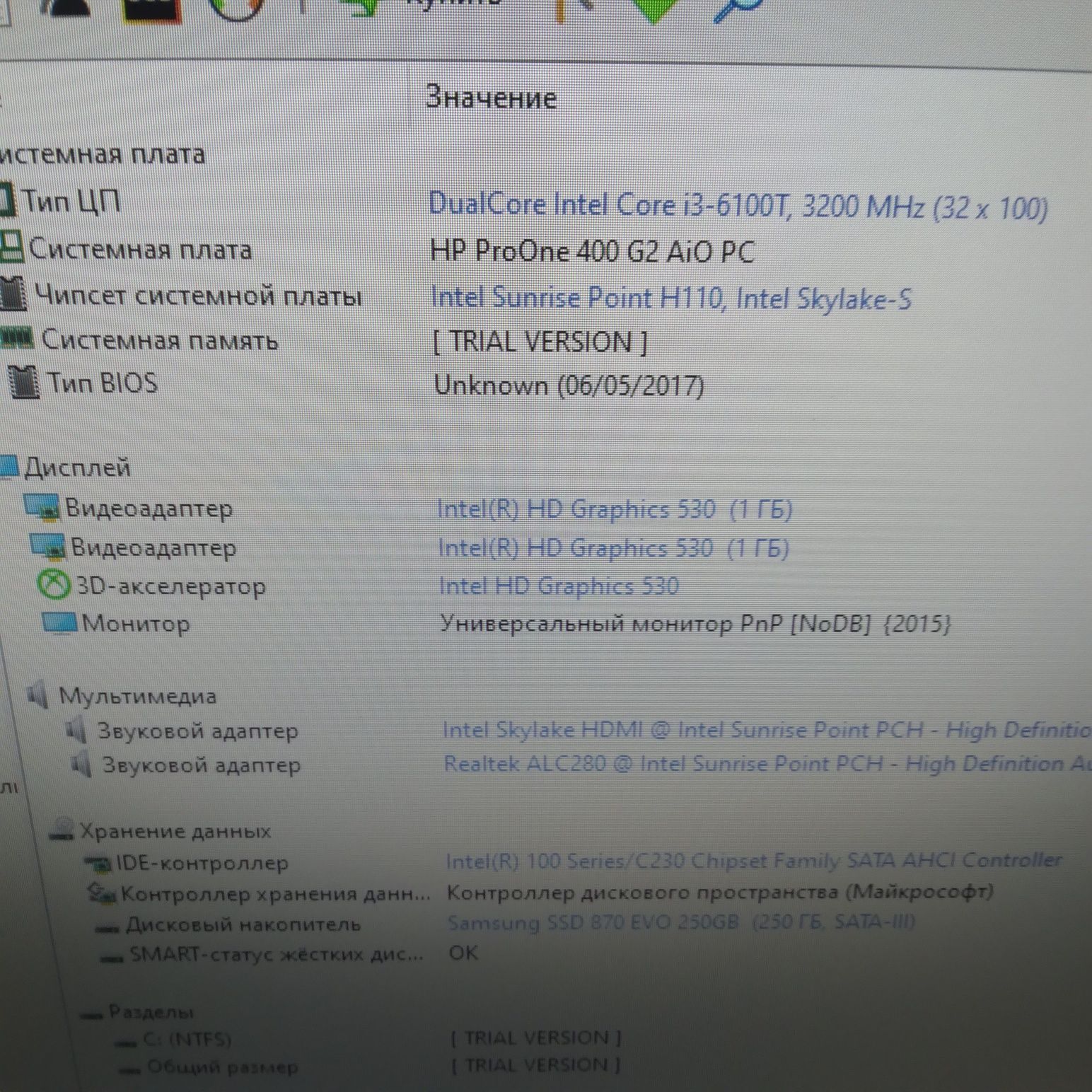Select the 3D-акселератор label
Viewport: 1092px width, 1092px height.
tap(170, 586)
